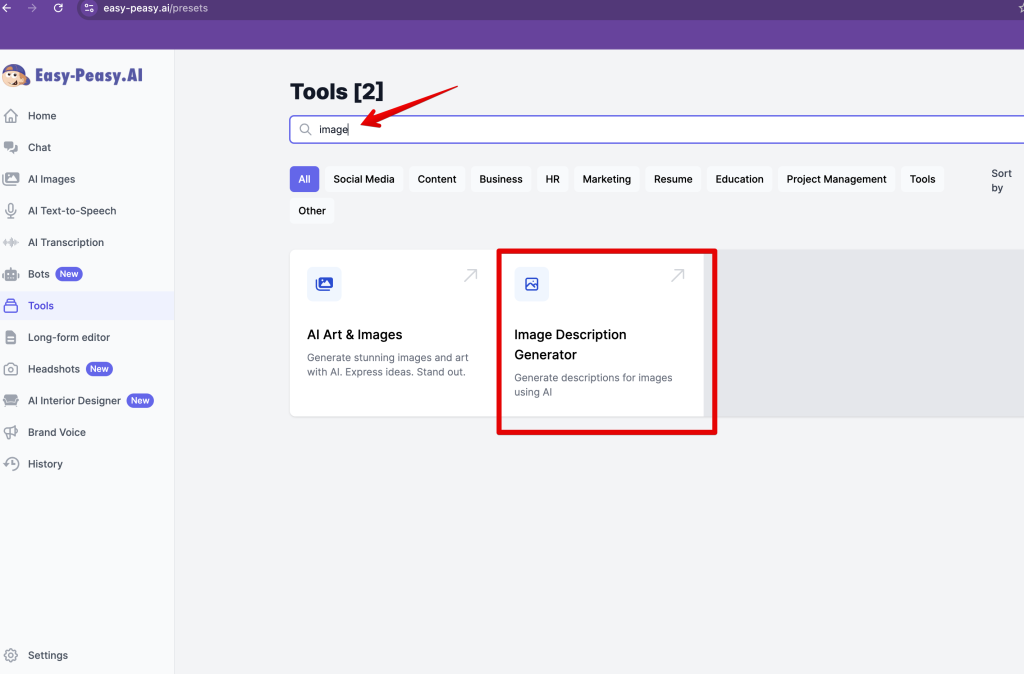Open the Long-form editor menu item

pos(68,338)
